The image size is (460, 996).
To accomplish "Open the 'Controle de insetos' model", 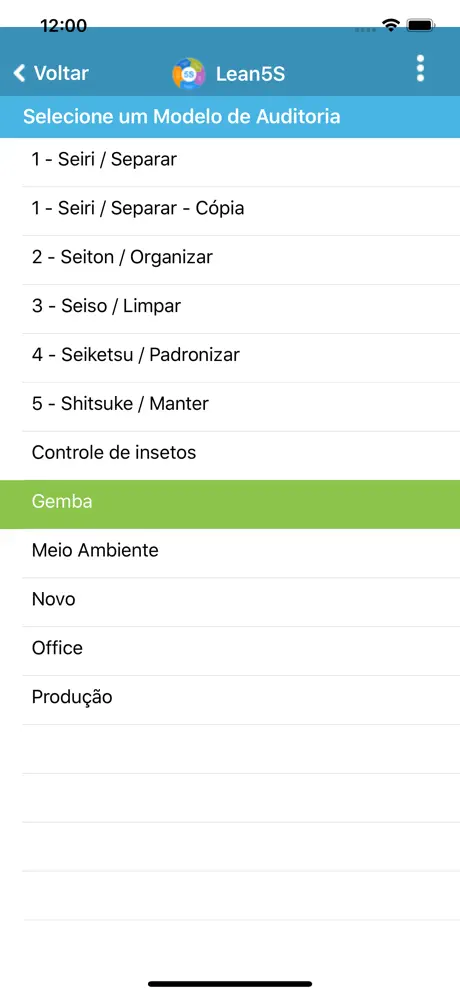I will [x=230, y=455].
